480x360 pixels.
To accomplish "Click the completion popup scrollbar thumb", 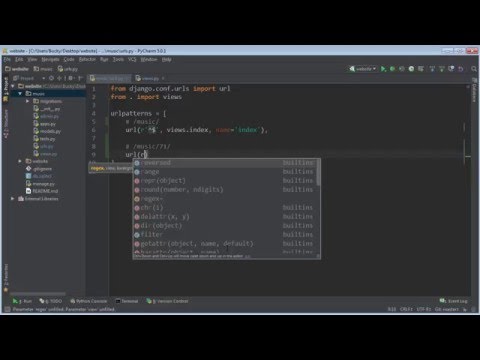I will click(x=318, y=172).
